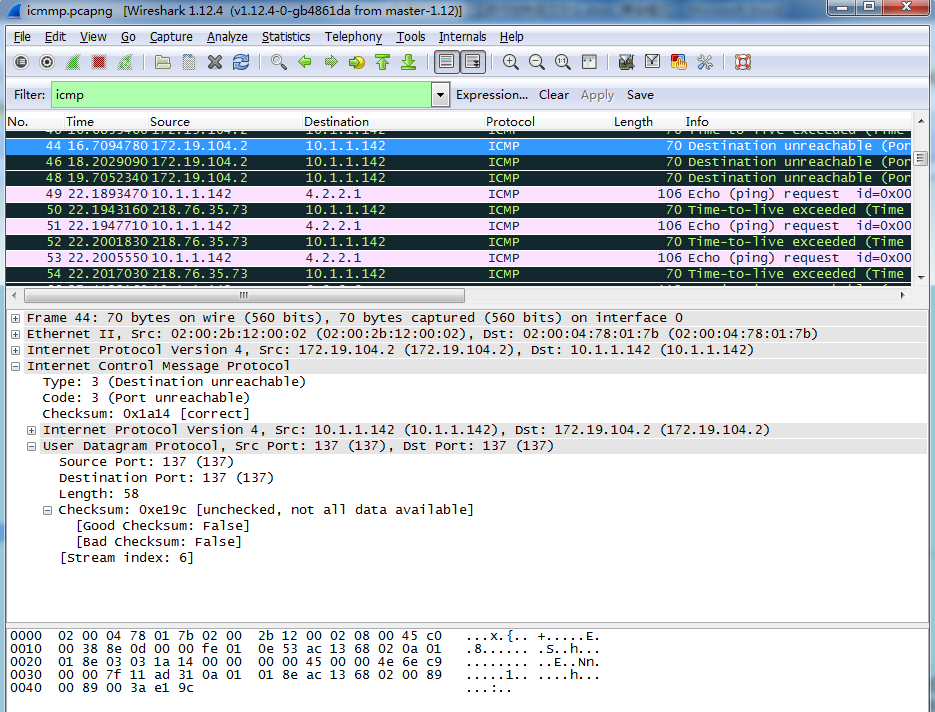Open the Internals menu
Viewport: 935px width, 712px height.
pyautogui.click(x=462, y=37)
